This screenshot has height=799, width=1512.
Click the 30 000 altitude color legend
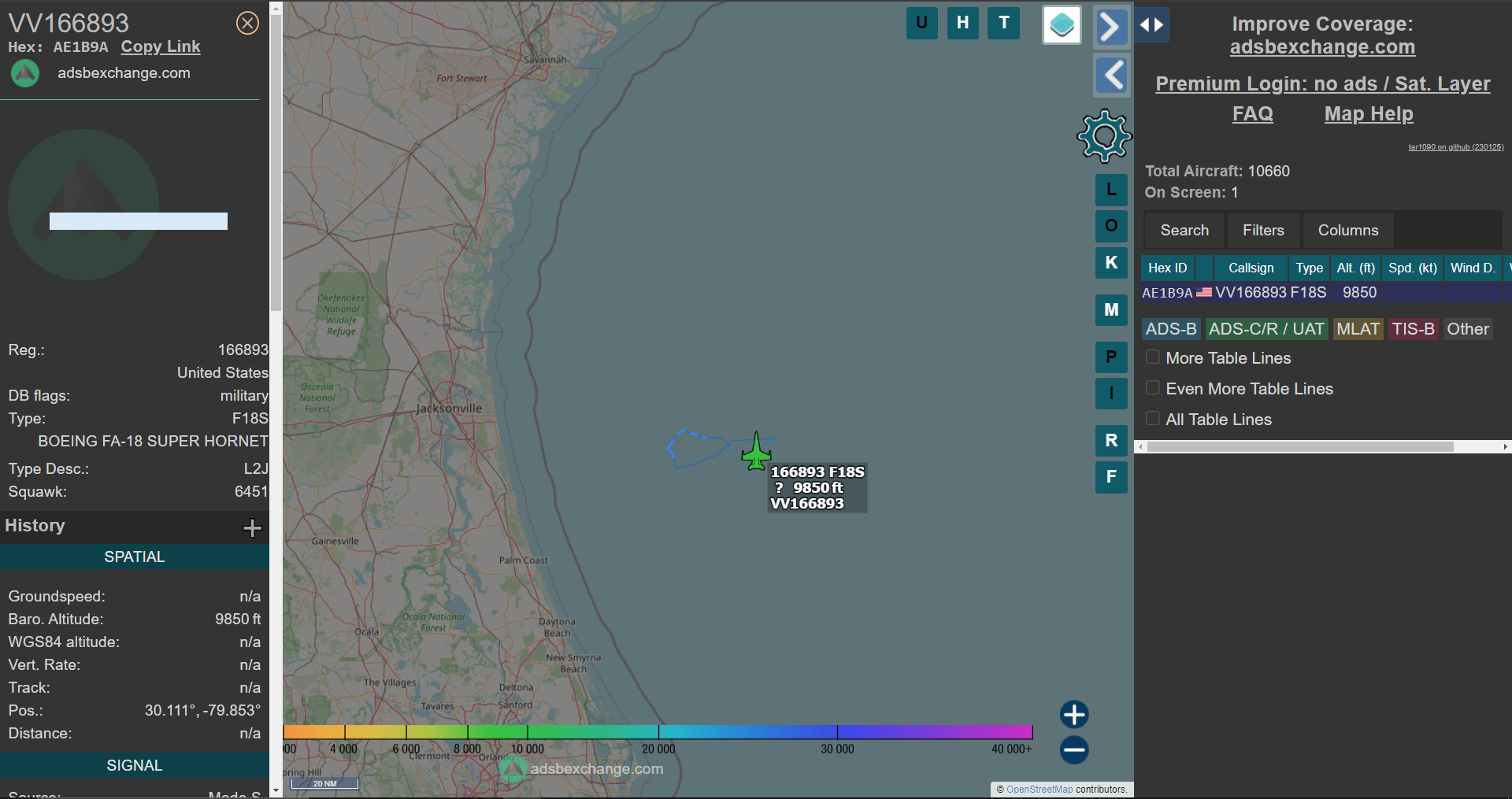[837, 749]
